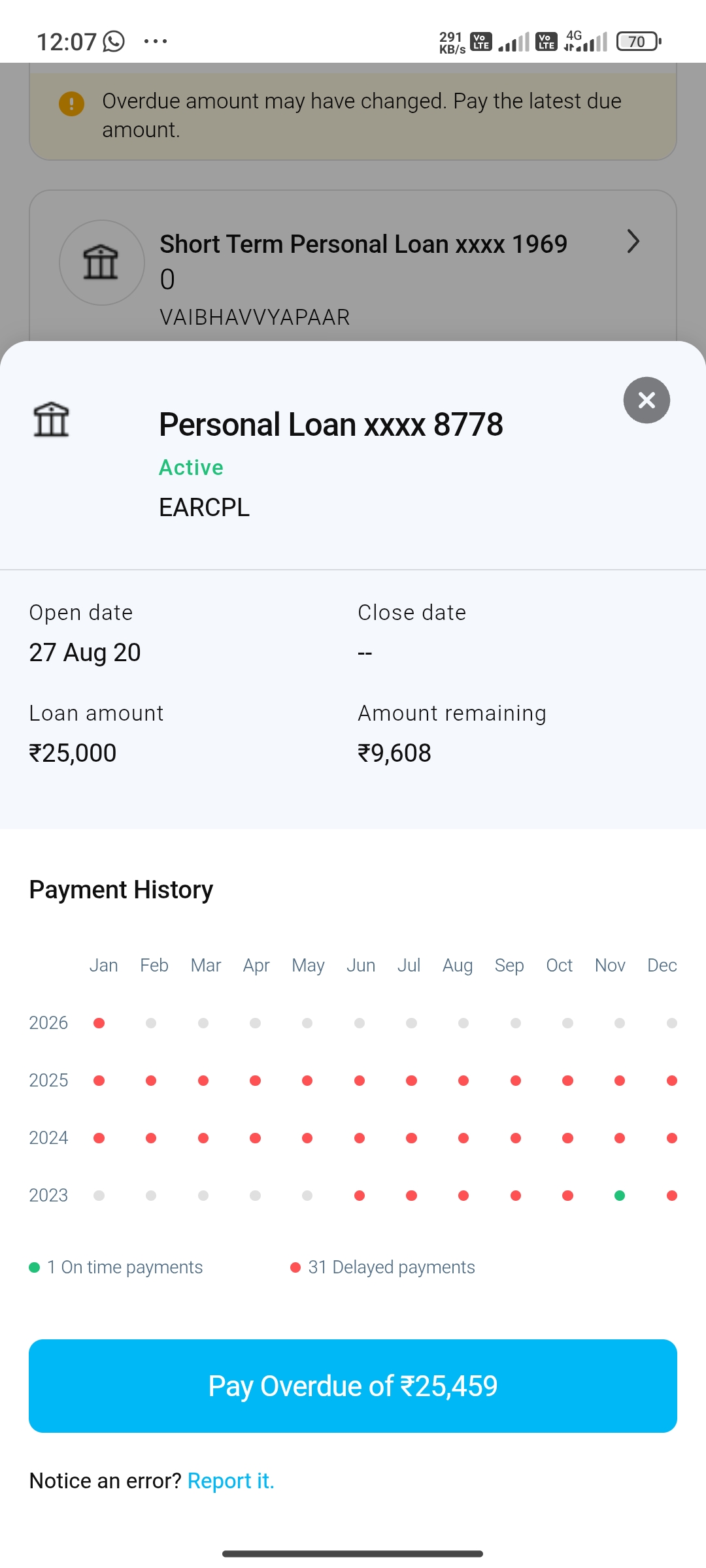Tap the 4G signal strength icon
Screen dimensions: 706x1568
586,41
